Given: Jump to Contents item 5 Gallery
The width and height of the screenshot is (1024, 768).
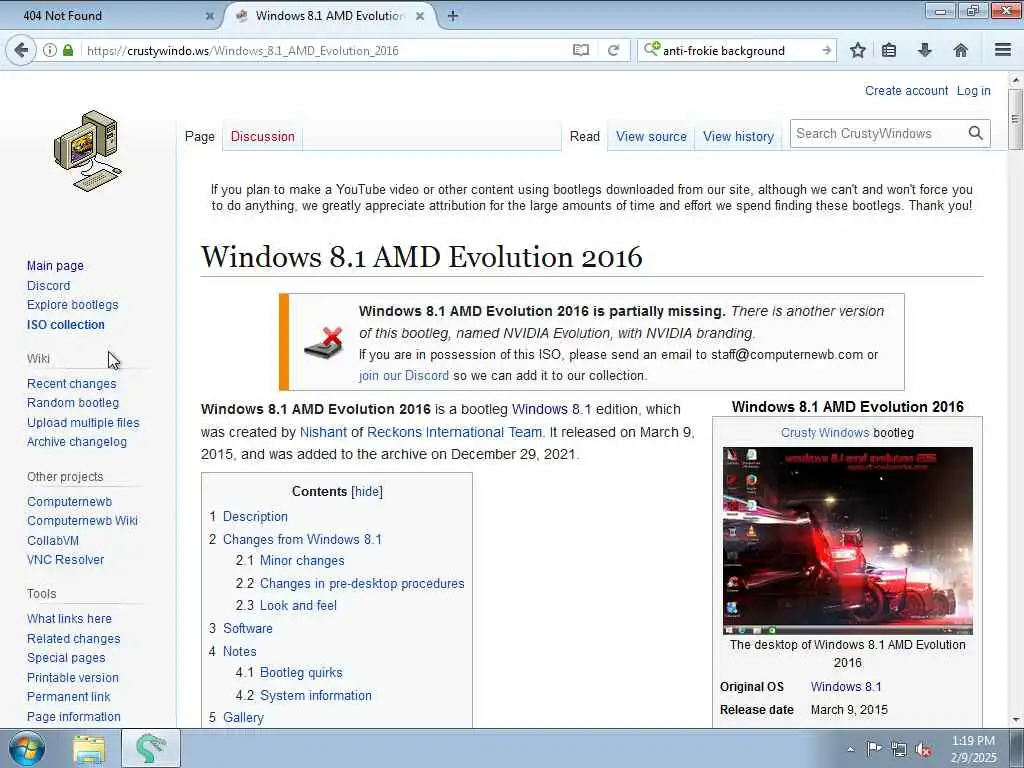Looking at the screenshot, I should (243, 717).
